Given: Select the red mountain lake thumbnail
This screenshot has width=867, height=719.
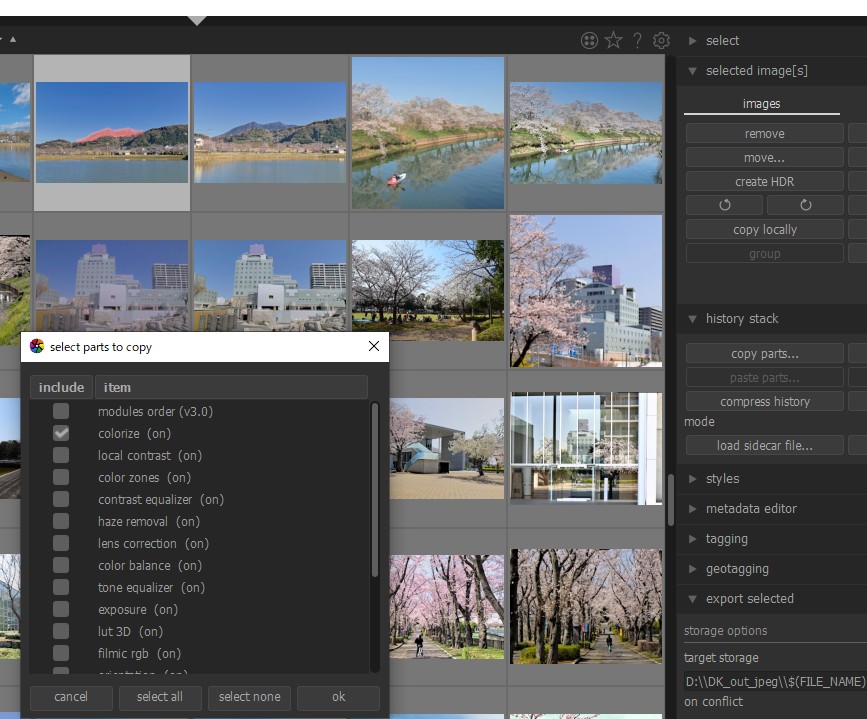Looking at the screenshot, I should 112,132.
